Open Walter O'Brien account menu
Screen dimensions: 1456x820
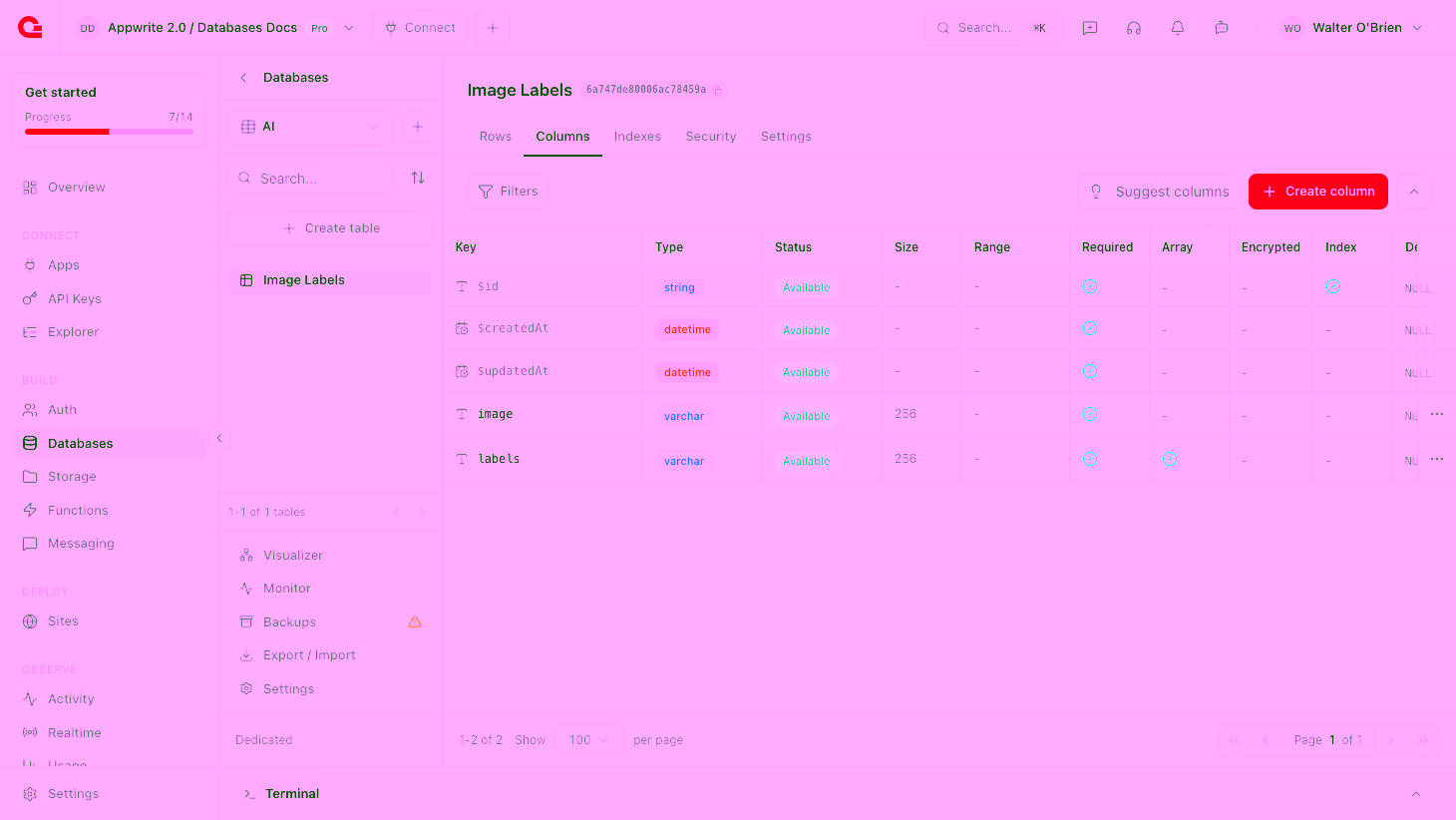point(1353,28)
